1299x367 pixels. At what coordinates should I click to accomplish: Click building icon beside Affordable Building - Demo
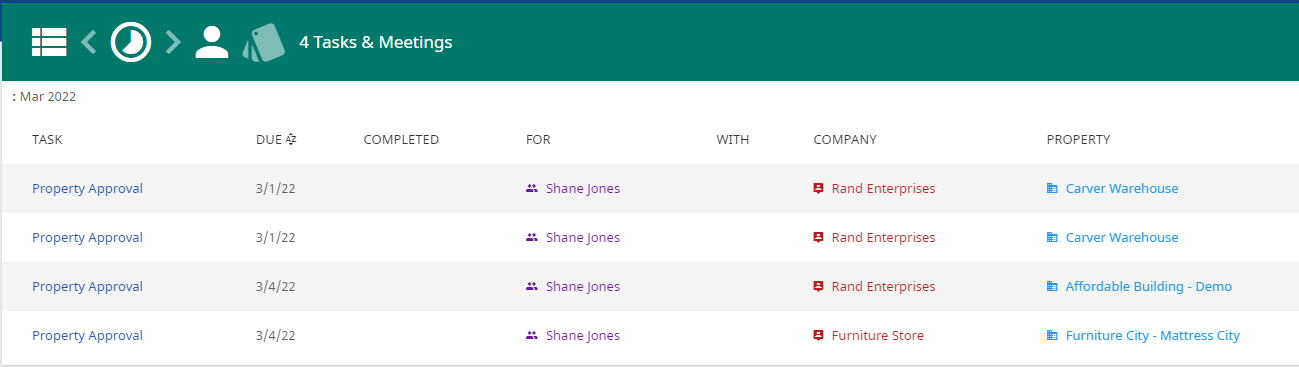tap(1052, 287)
